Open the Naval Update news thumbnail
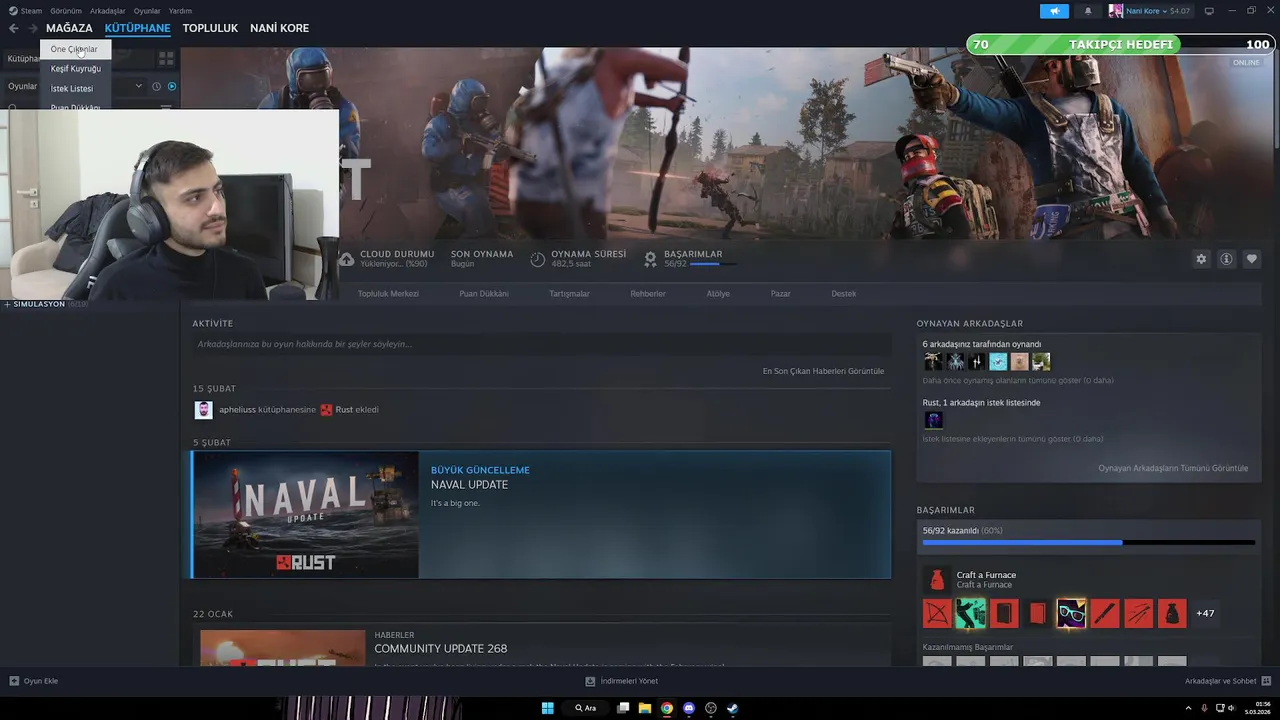Screen dimensions: 1280x720 [x=306, y=515]
